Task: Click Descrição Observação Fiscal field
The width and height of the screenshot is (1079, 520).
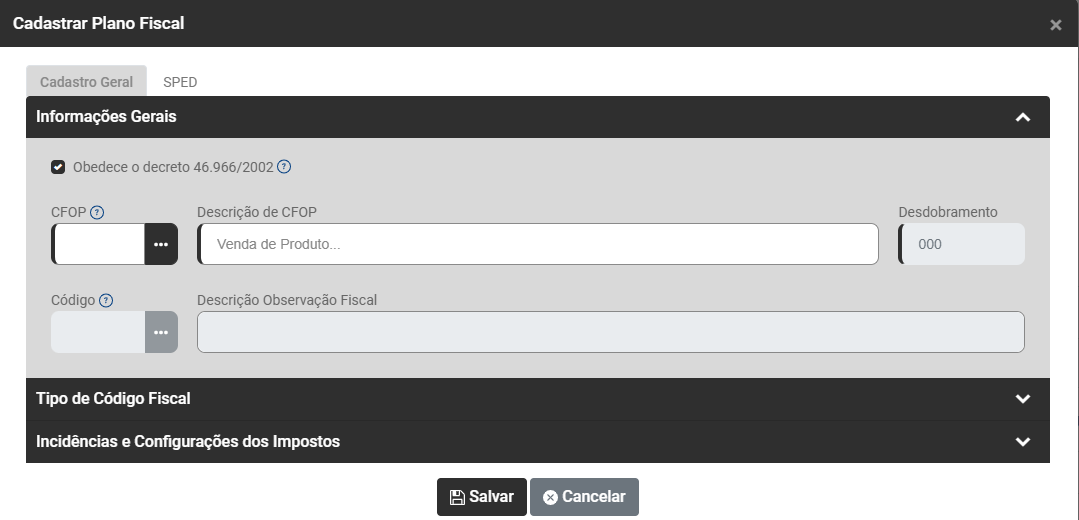Action: [610, 332]
